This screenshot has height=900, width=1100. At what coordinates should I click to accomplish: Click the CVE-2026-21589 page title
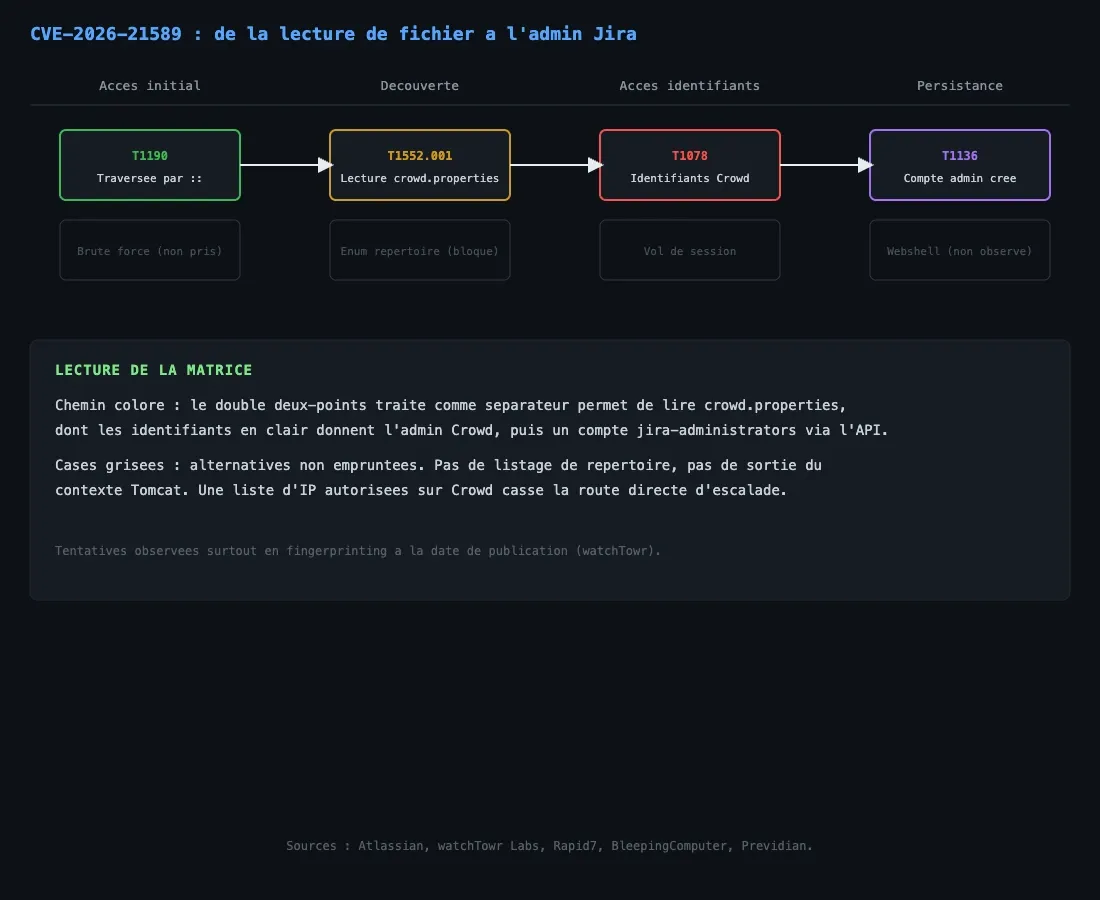[333, 34]
